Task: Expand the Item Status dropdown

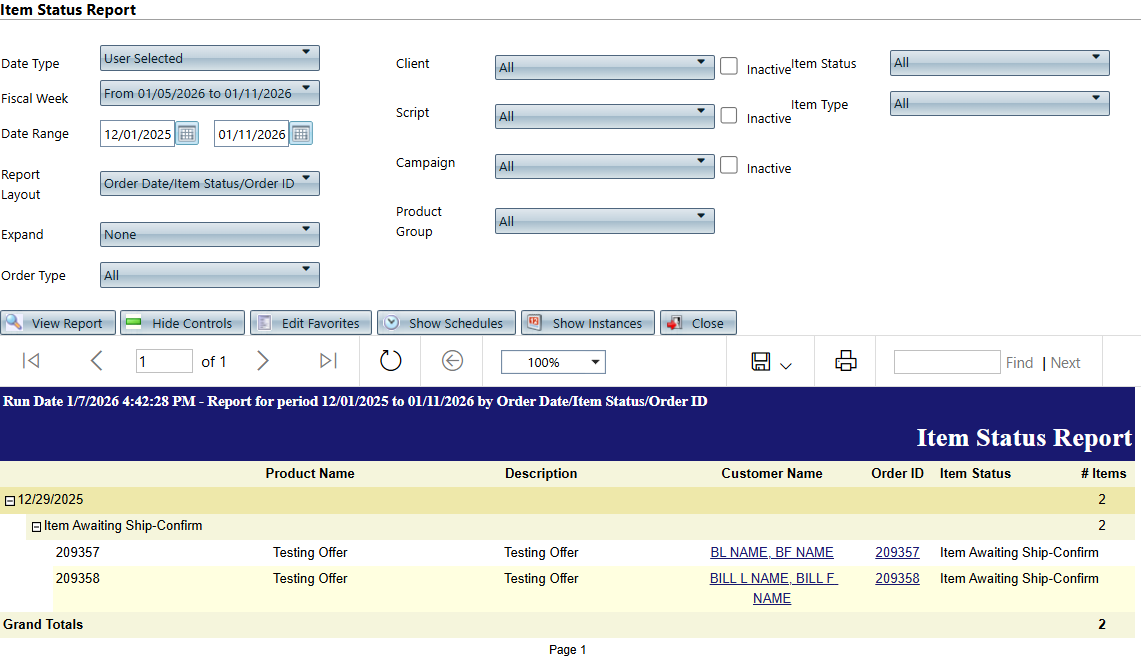Action: (x=999, y=63)
